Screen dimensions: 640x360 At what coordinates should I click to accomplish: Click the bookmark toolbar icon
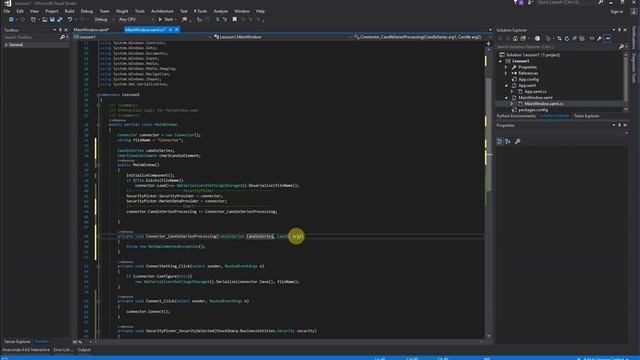[235, 19]
